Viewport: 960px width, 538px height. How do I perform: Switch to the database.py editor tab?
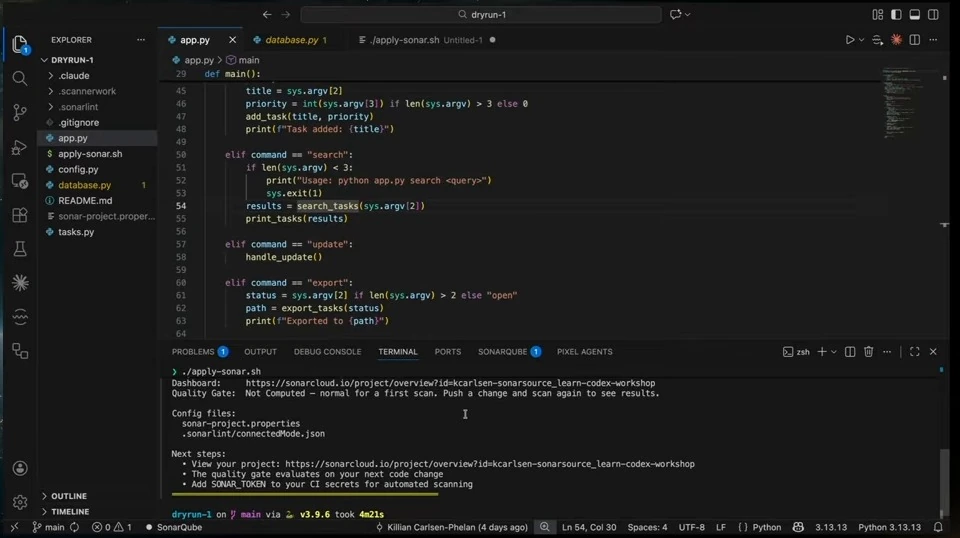[x=291, y=40]
